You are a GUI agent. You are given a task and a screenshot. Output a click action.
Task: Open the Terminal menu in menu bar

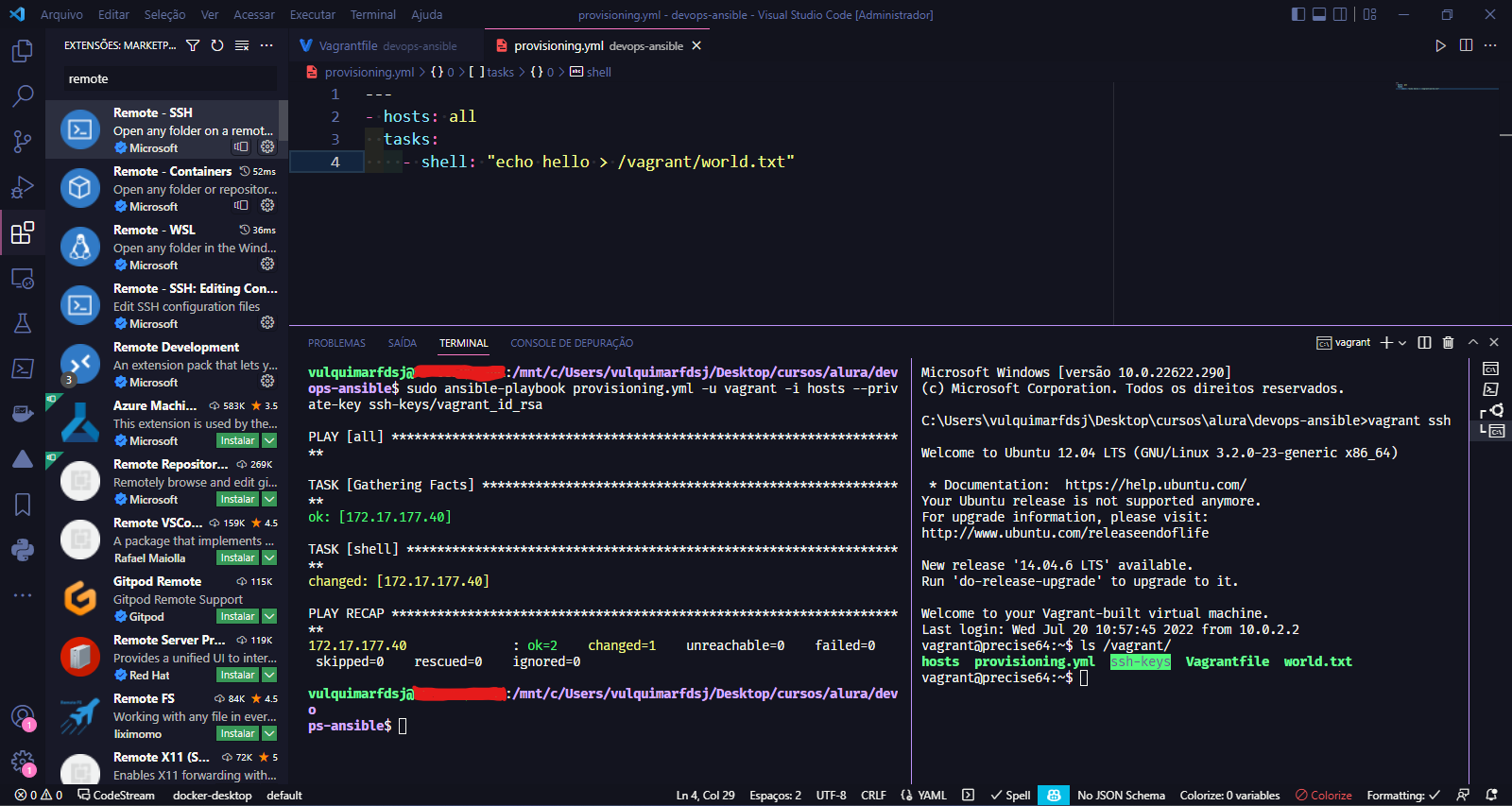pos(373,14)
